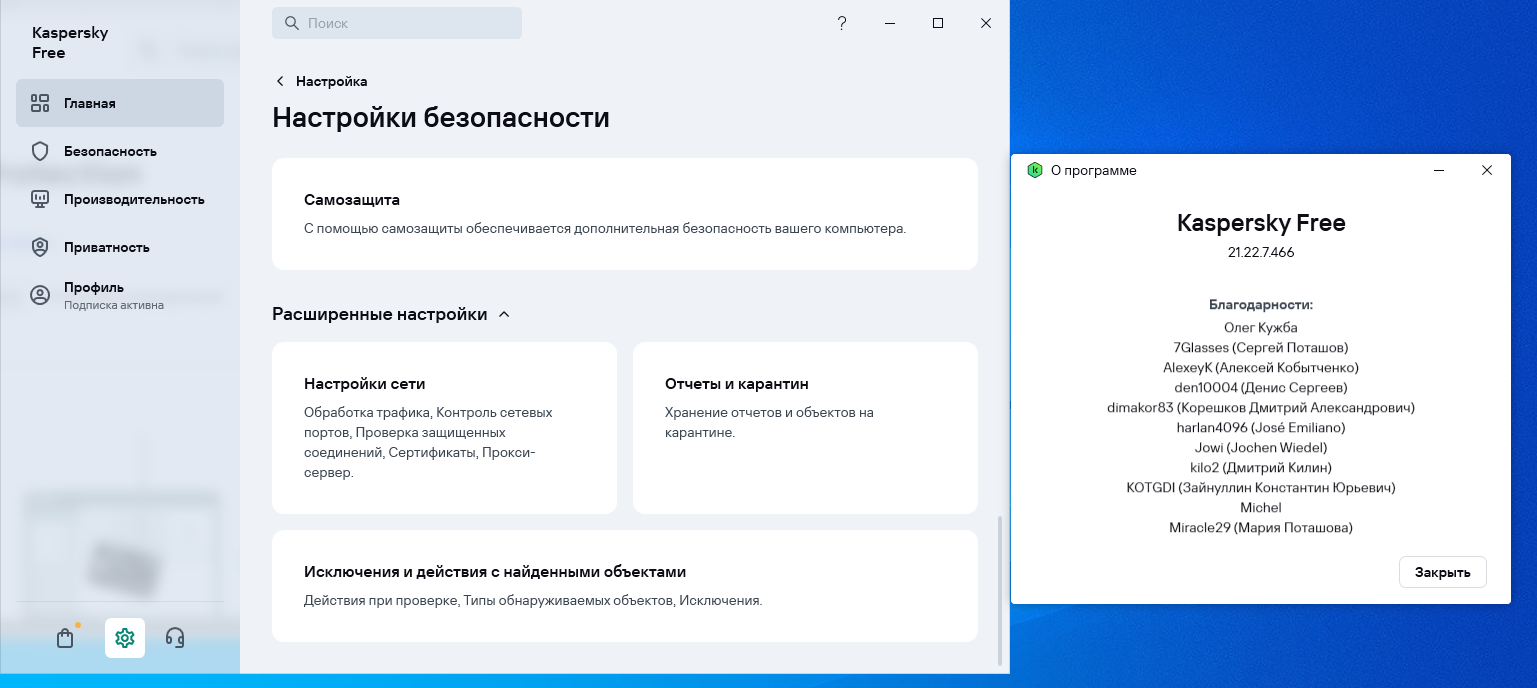Click the credit Miracle29 (Мария Поташова)
Screen dimensions: 1537x688
1261,527
